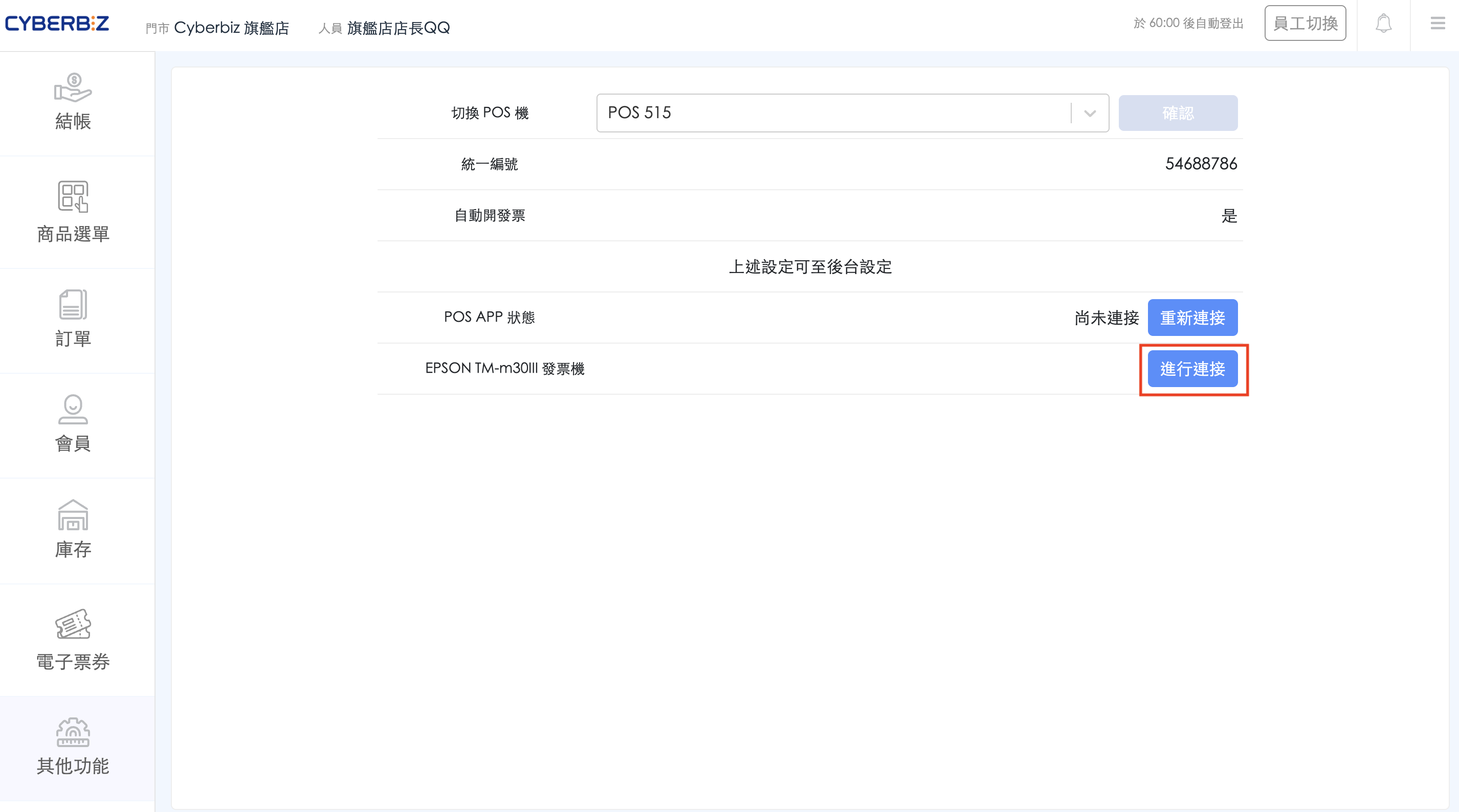1459x812 pixels.
Task: Click 進行連接 for the EPSON printer
Action: click(x=1192, y=369)
